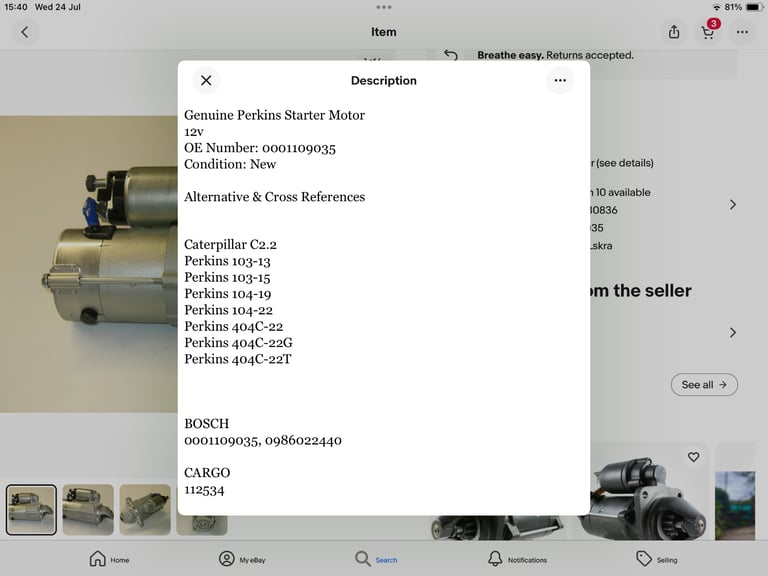
Task: Open the Selling tab
Action: pyautogui.click(x=656, y=559)
